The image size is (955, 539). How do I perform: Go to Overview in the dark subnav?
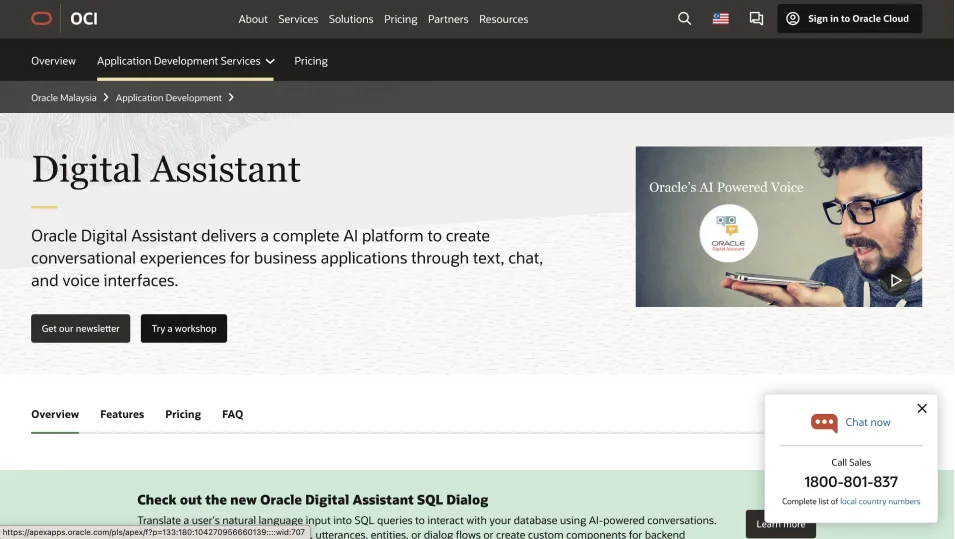click(x=54, y=61)
